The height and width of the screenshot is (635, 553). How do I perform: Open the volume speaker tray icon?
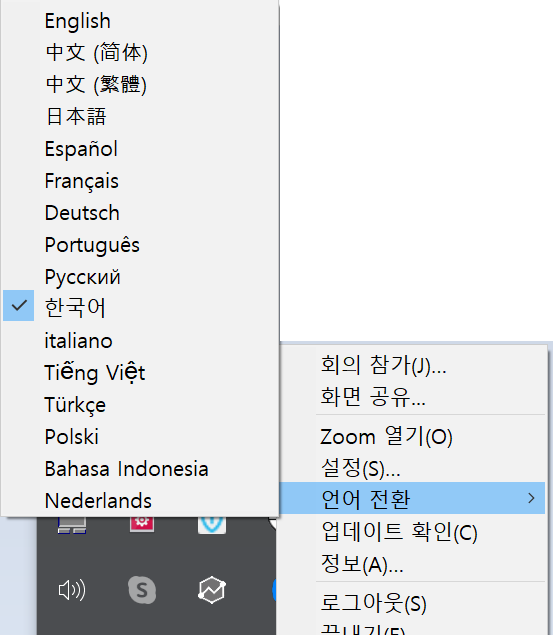(72, 590)
